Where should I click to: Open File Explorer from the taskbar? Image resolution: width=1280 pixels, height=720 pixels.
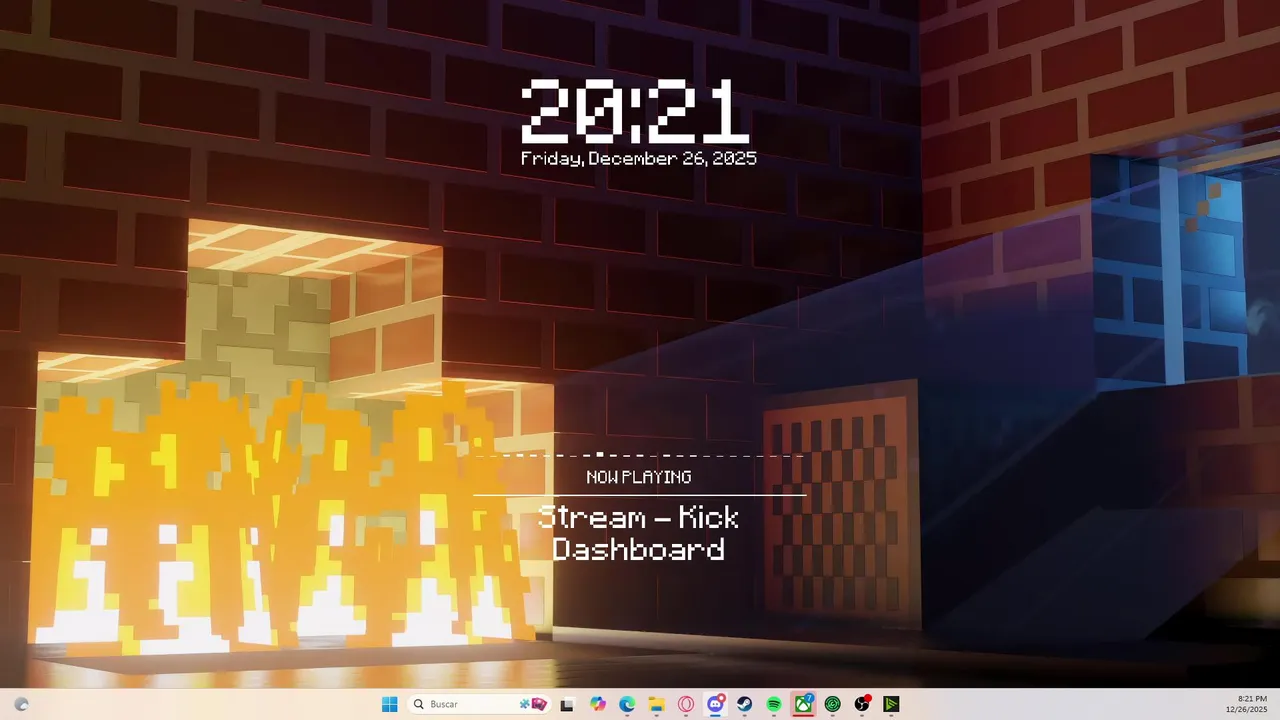[657, 704]
